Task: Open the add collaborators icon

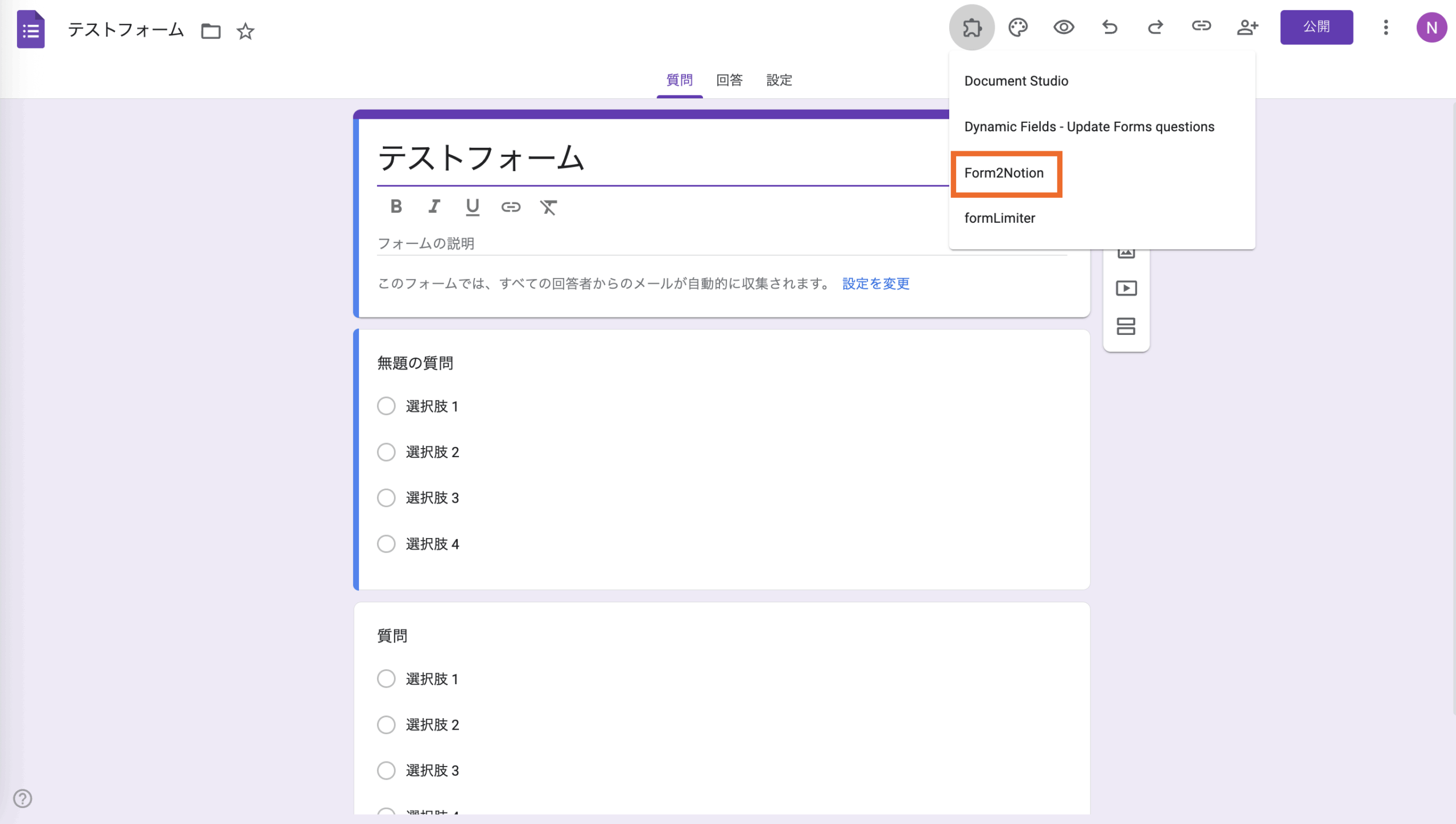Action: point(1247,27)
